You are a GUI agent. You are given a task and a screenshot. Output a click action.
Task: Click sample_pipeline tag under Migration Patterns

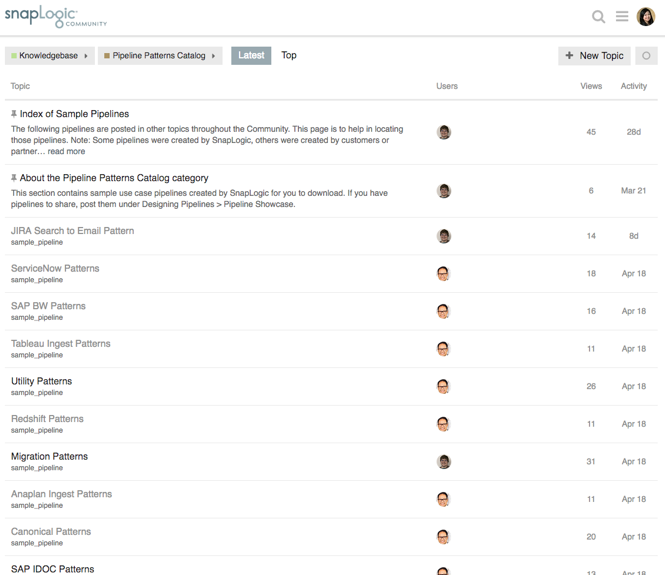(37, 468)
